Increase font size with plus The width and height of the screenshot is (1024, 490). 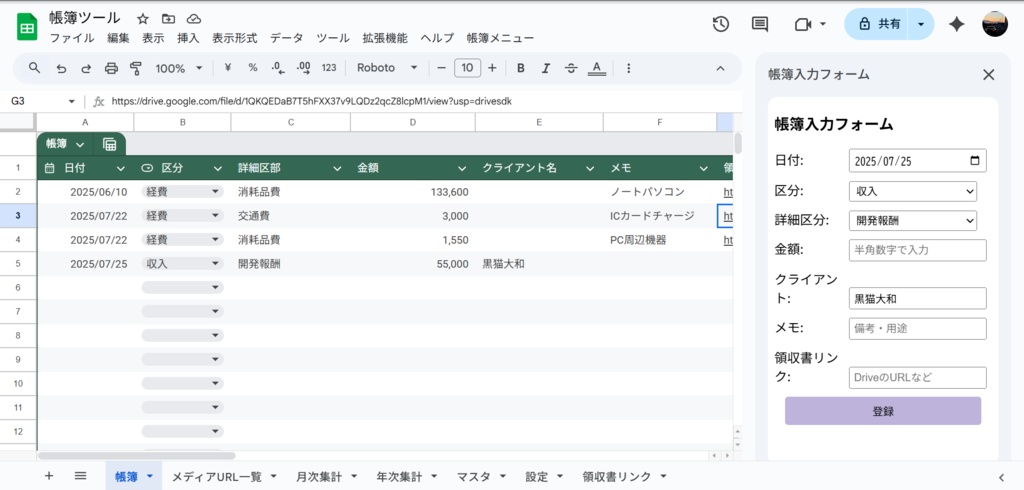pyautogui.click(x=492, y=68)
